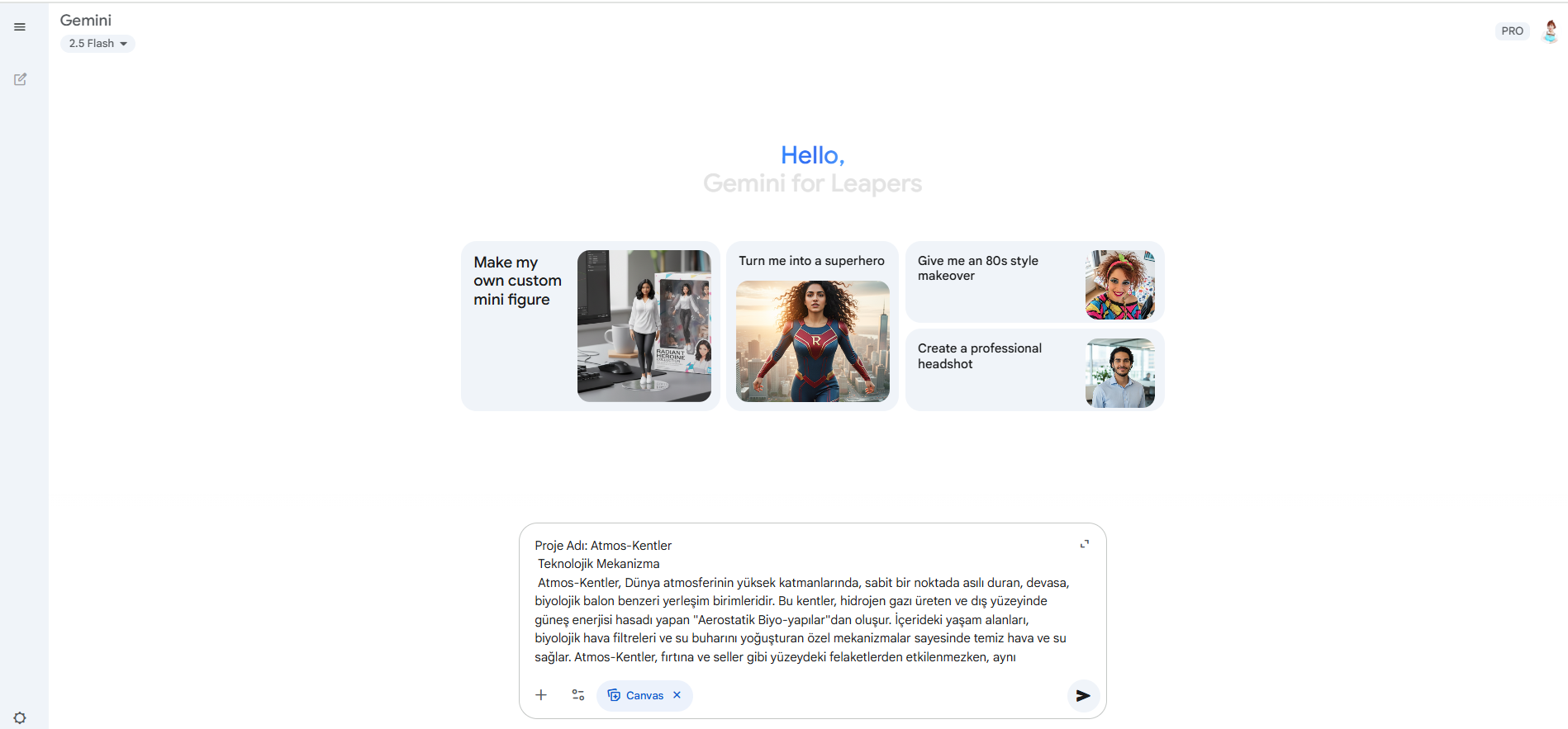Toggle the Canvas tool chip

click(635, 695)
